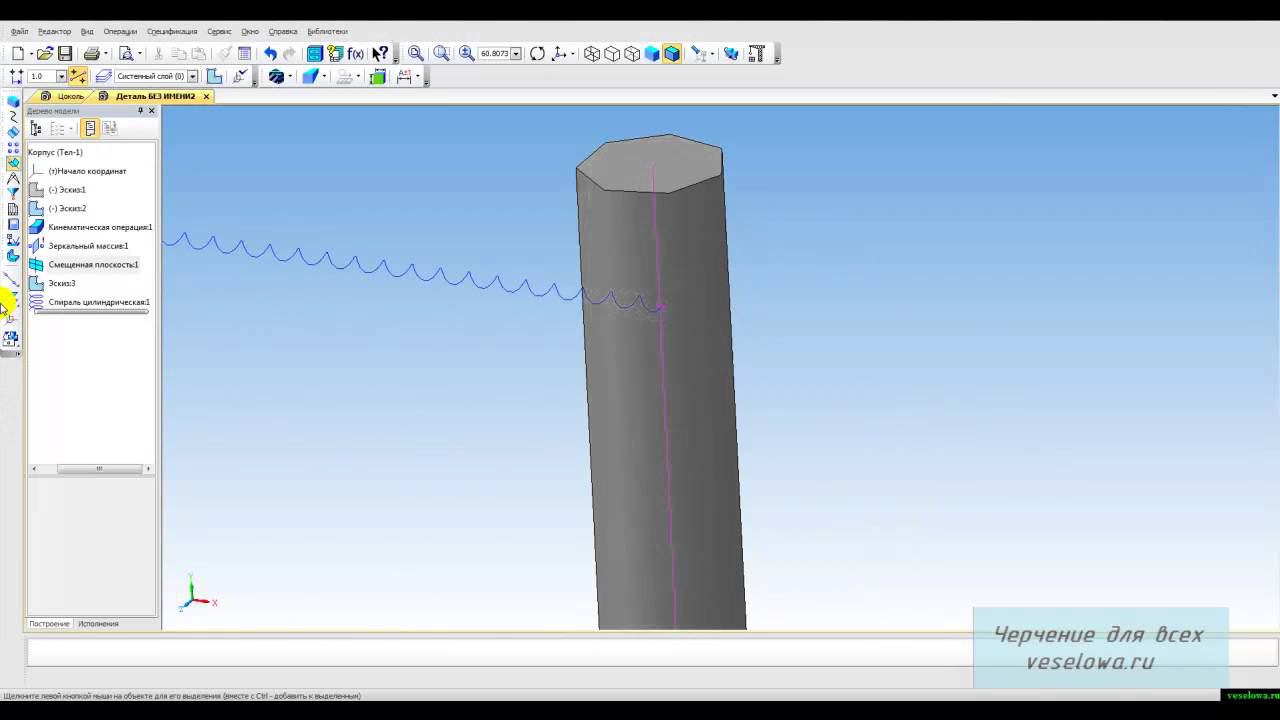Toggle shaded with edges display mode
The width and height of the screenshot is (1280, 720).
tap(672, 54)
